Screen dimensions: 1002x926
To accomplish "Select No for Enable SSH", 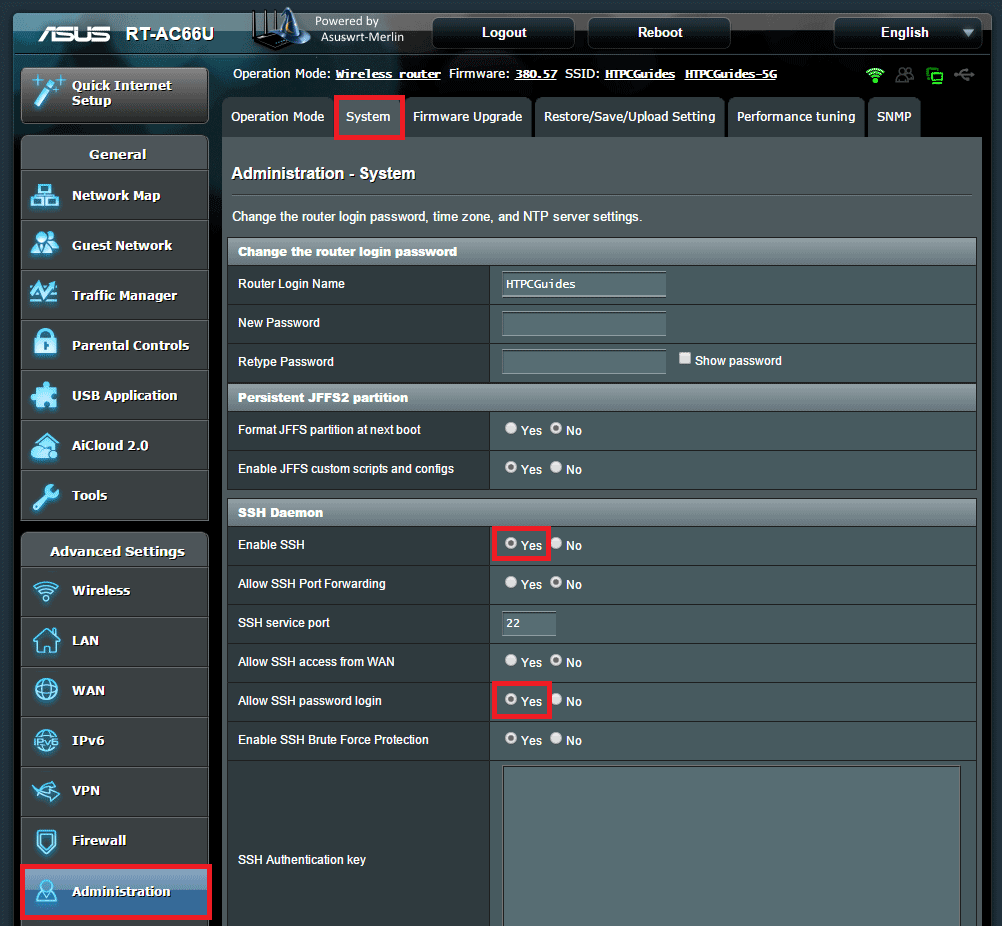I will 556,544.
